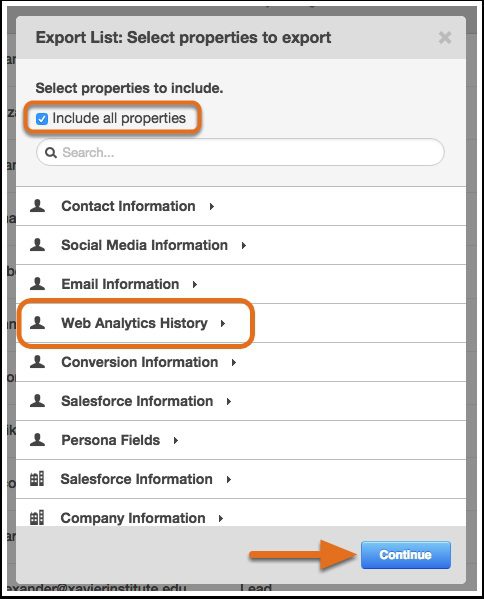Close the Export List dialog
The image size is (484, 599).
click(445, 38)
